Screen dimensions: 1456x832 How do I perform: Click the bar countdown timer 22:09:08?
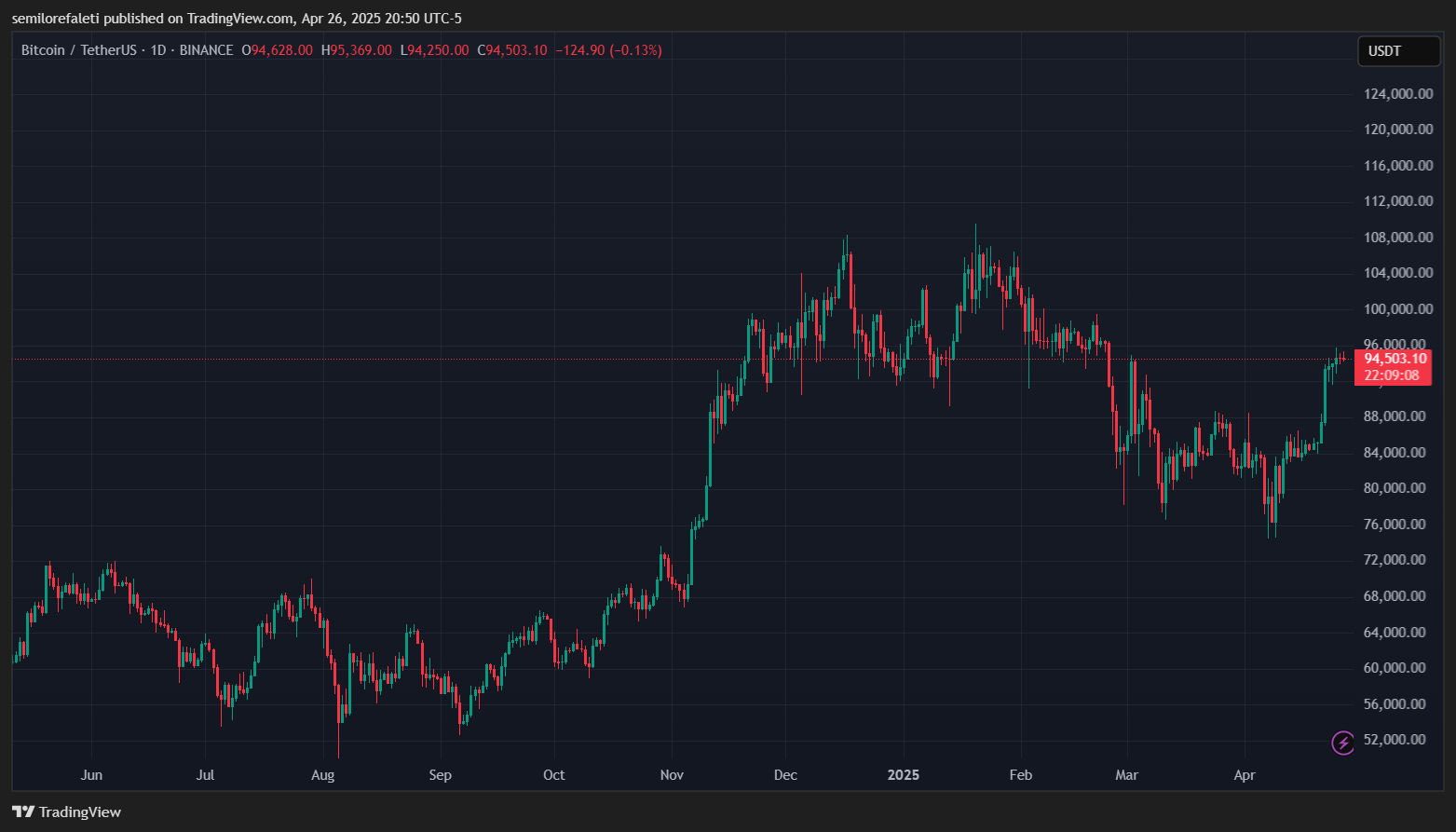coord(1392,375)
